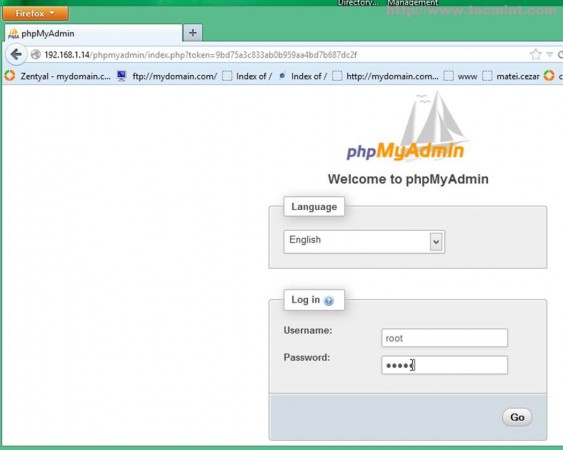Image resolution: width=563 pixels, height=450 pixels.
Task: Click the site identity globe icon
Action: coord(36,55)
